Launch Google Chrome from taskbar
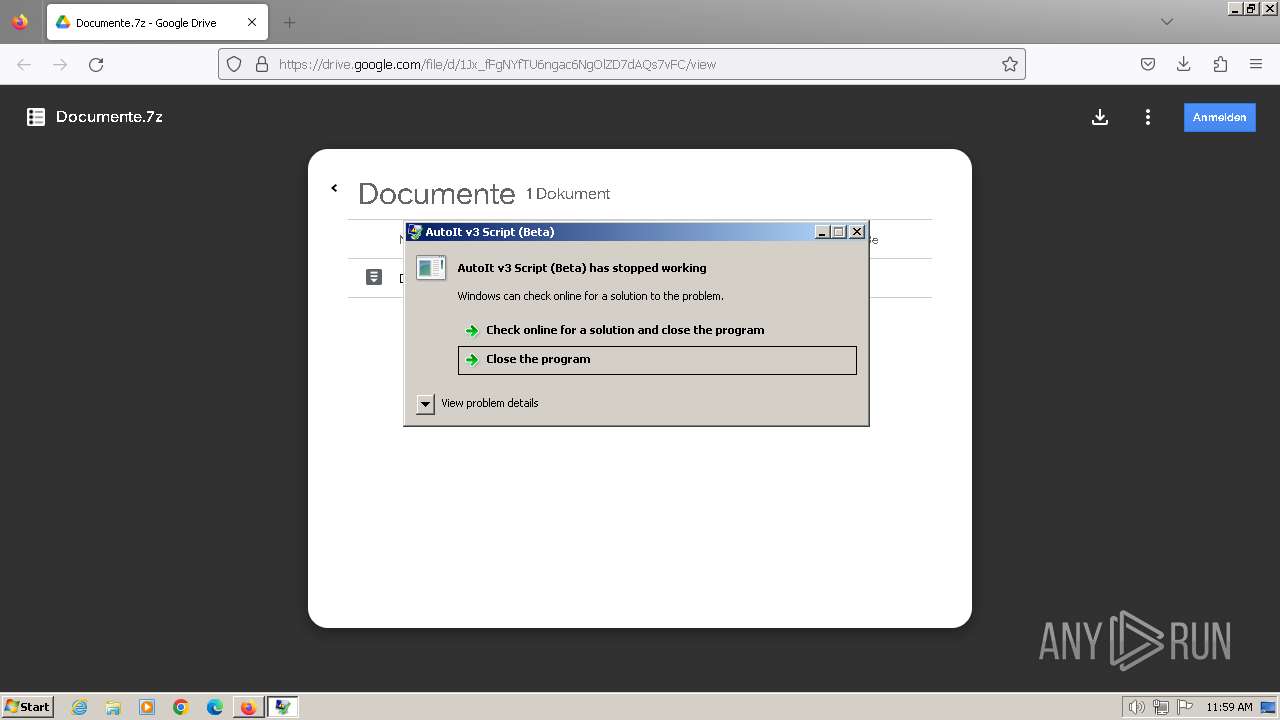This screenshot has height=720, width=1280. [181, 707]
